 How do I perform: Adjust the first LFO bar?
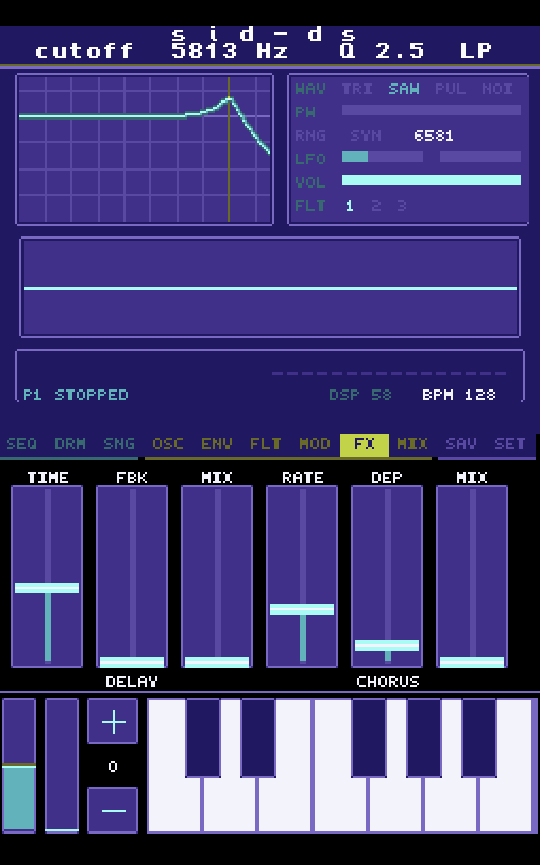pos(382,157)
